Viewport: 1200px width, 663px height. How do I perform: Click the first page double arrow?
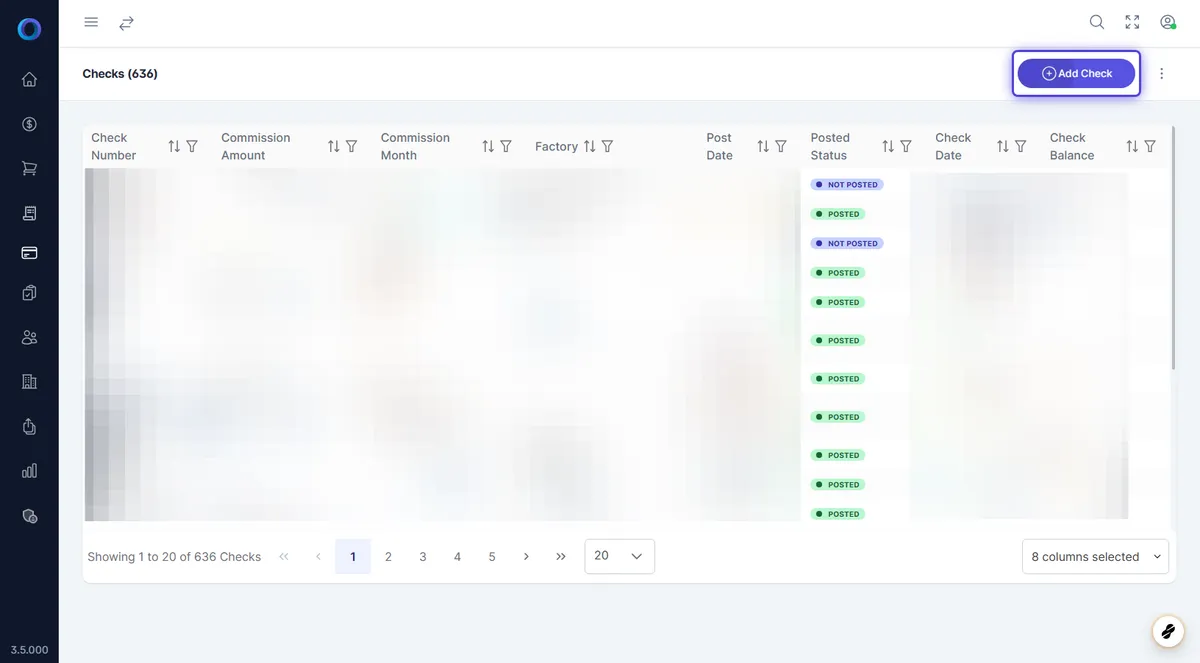(x=284, y=556)
